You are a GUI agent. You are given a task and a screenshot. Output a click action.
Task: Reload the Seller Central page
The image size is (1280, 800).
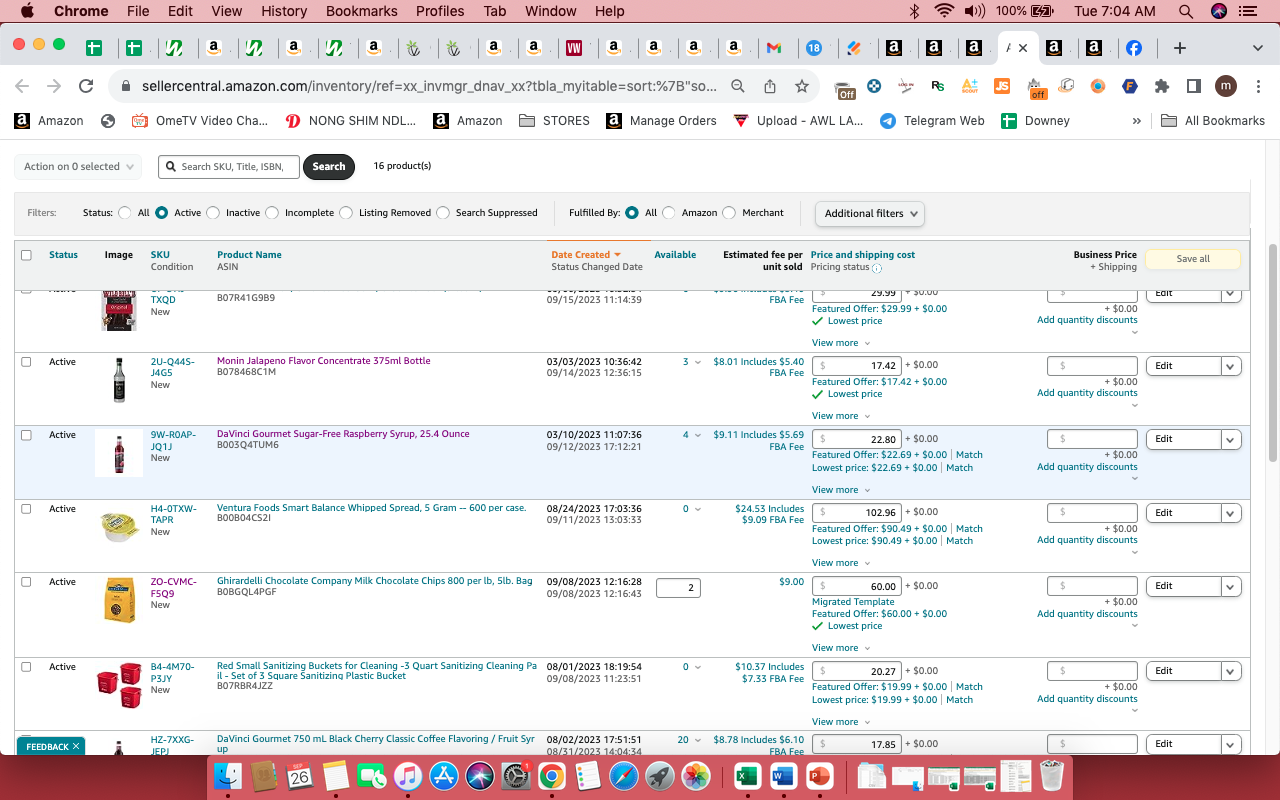tap(86, 86)
